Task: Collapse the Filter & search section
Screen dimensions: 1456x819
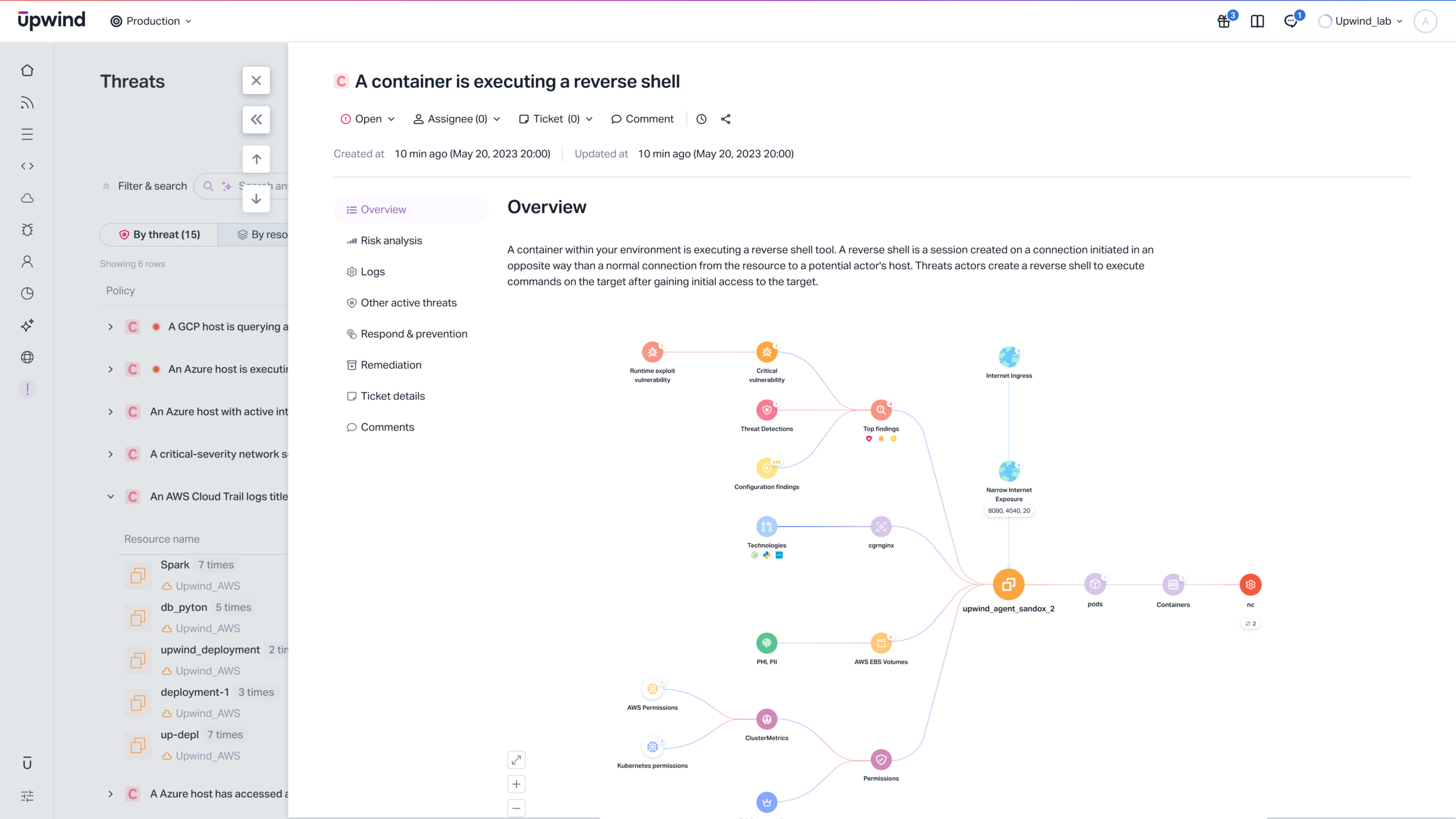Action: point(106,186)
